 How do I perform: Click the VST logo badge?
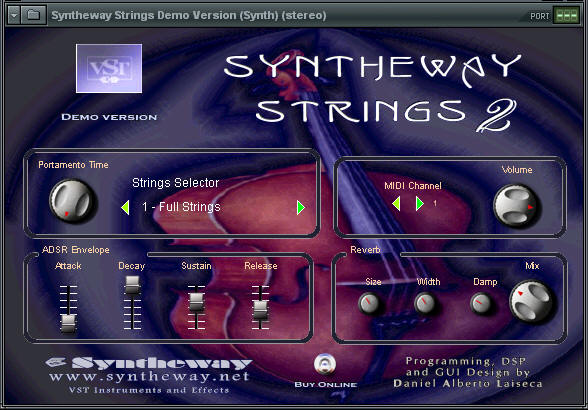click(109, 68)
